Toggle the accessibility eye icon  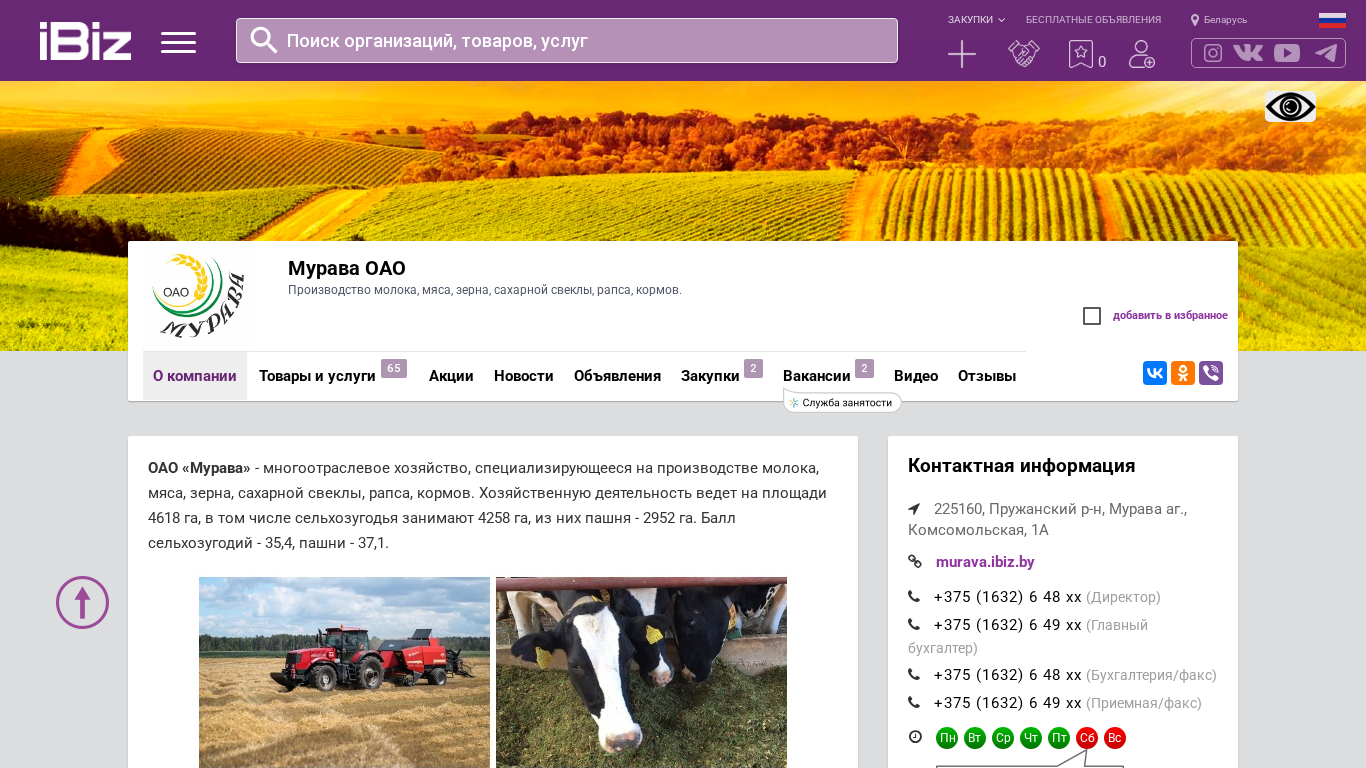point(1290,107)
